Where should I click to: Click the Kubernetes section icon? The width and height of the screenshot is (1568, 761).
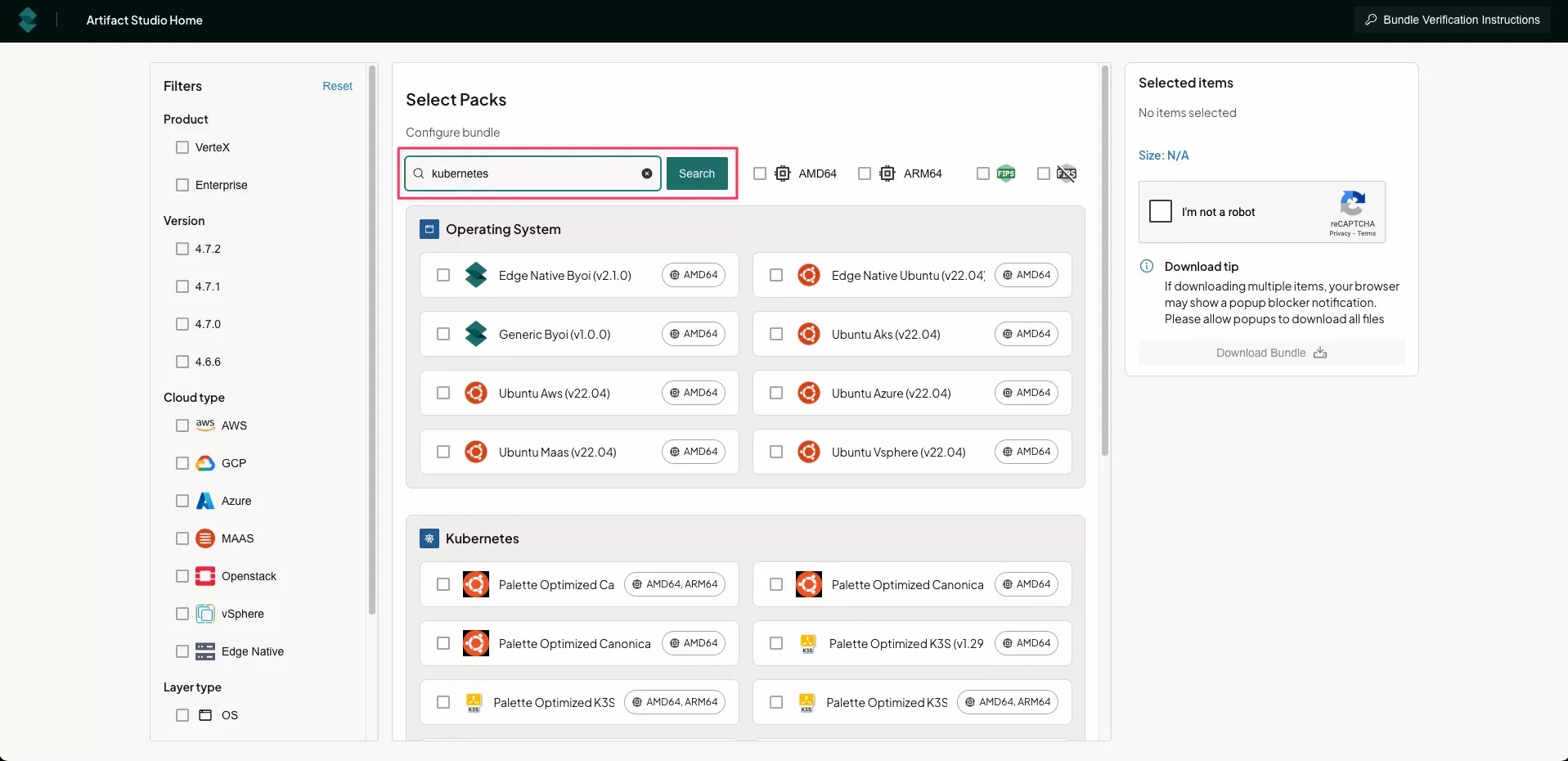(x=429, y=538)
